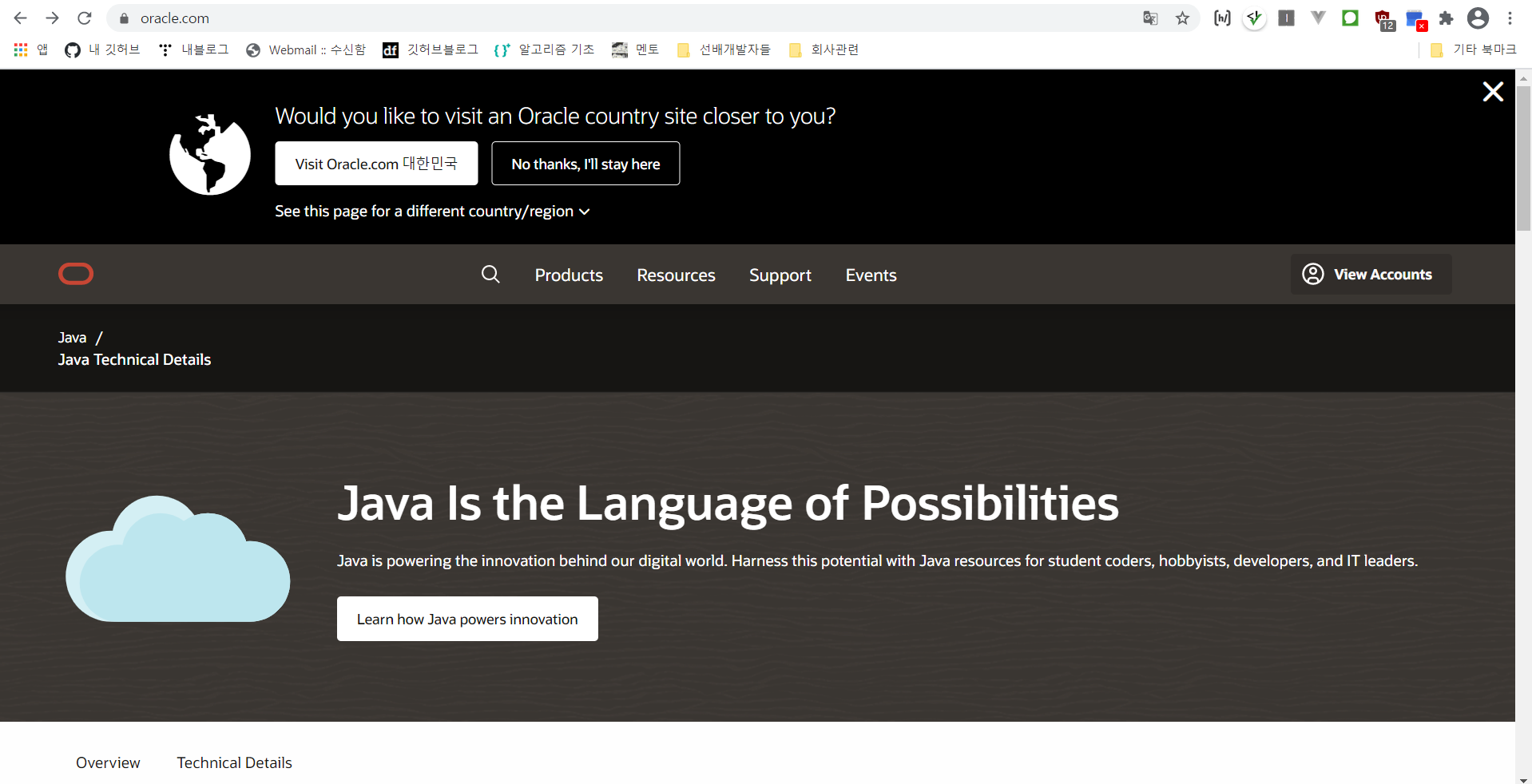Open the Chrome three-dot menu
The height and width of the screenshot is (784, 1532).
(x=1510, y=18)
